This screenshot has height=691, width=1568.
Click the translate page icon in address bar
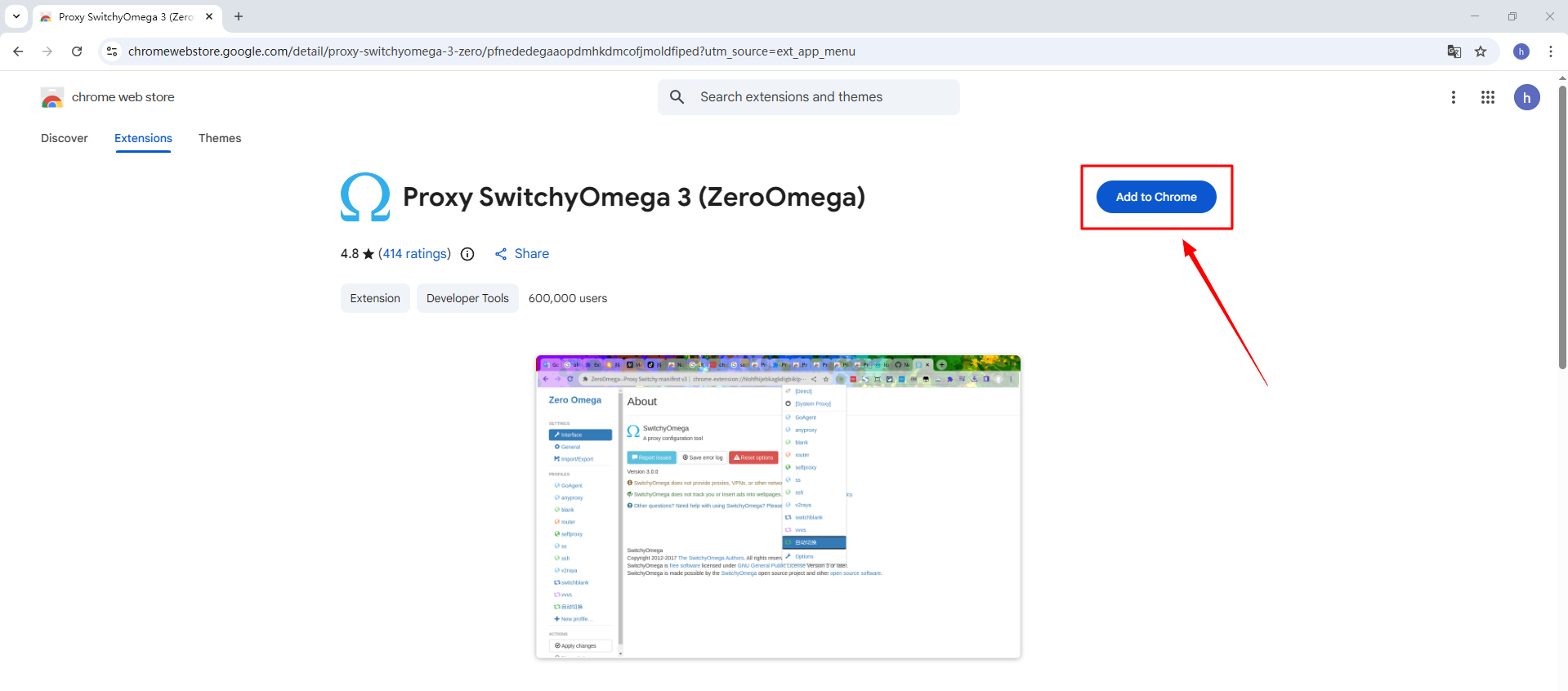1454,51
